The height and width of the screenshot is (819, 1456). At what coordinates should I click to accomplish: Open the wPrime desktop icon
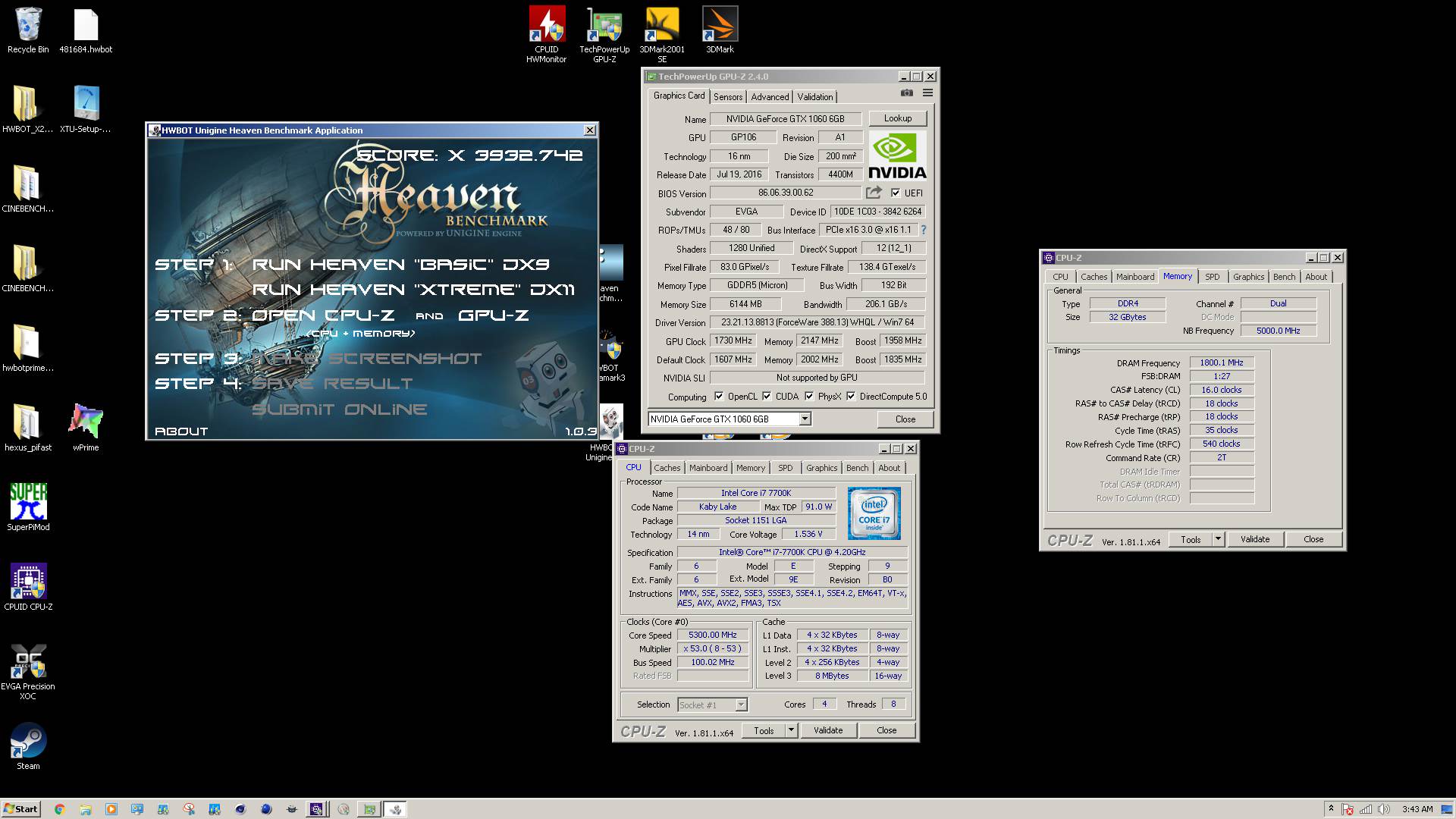point(86,428)
